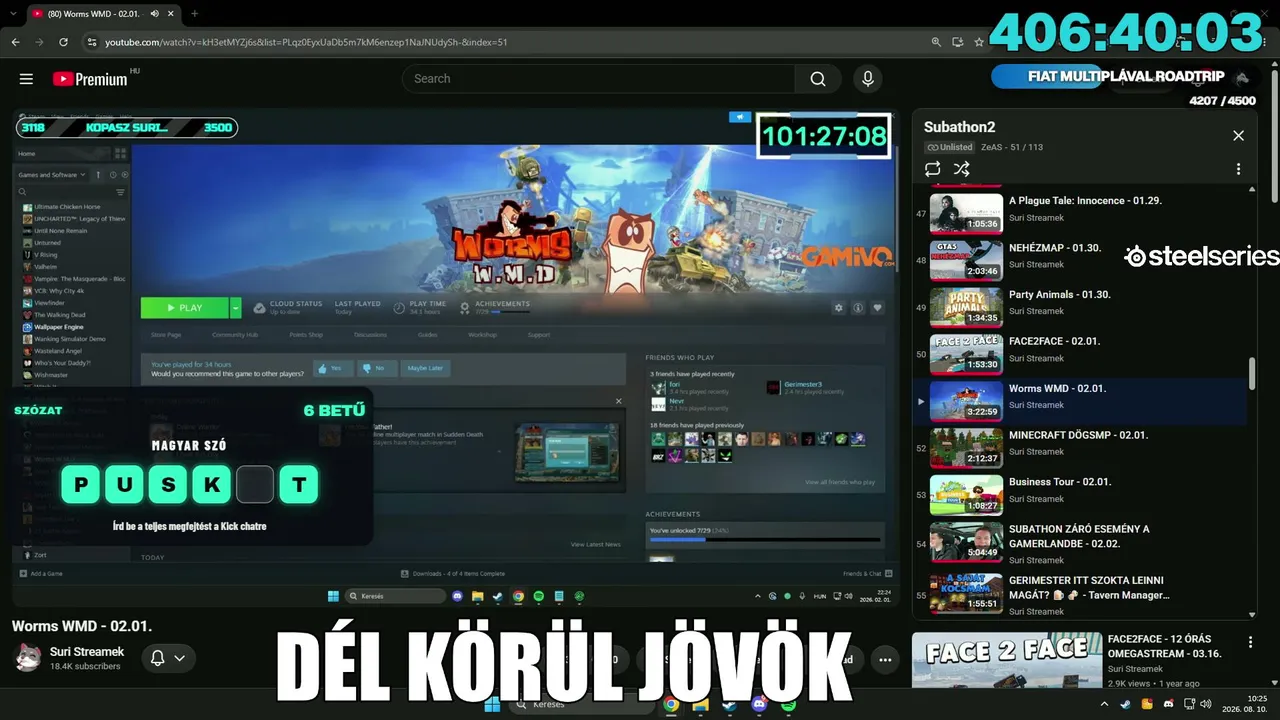Open Steam's Add a Game option
The width and height of the screenshot is (1280, 720).
41,574
